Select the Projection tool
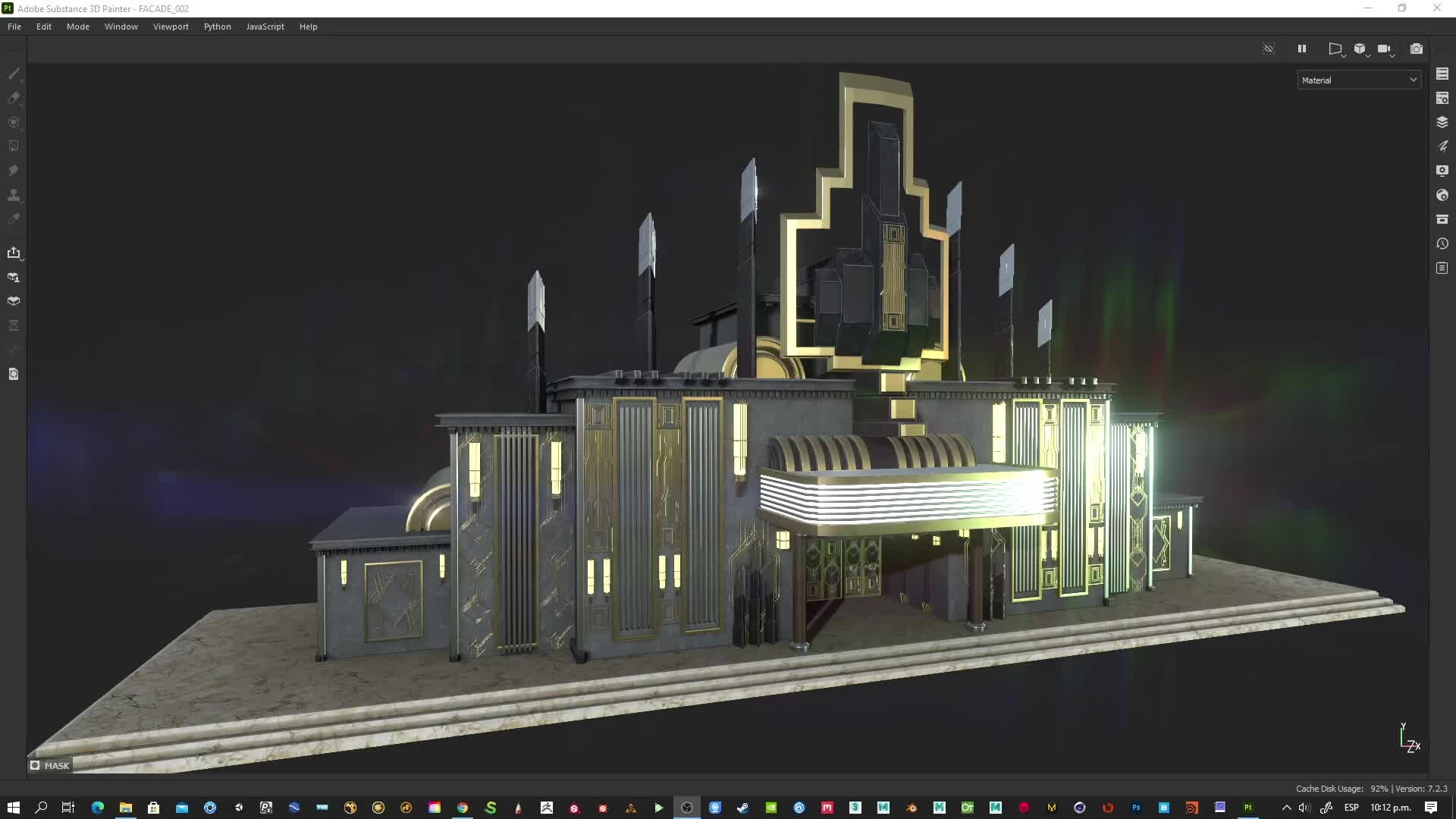The image size is (1456, 819). [14, 122]
